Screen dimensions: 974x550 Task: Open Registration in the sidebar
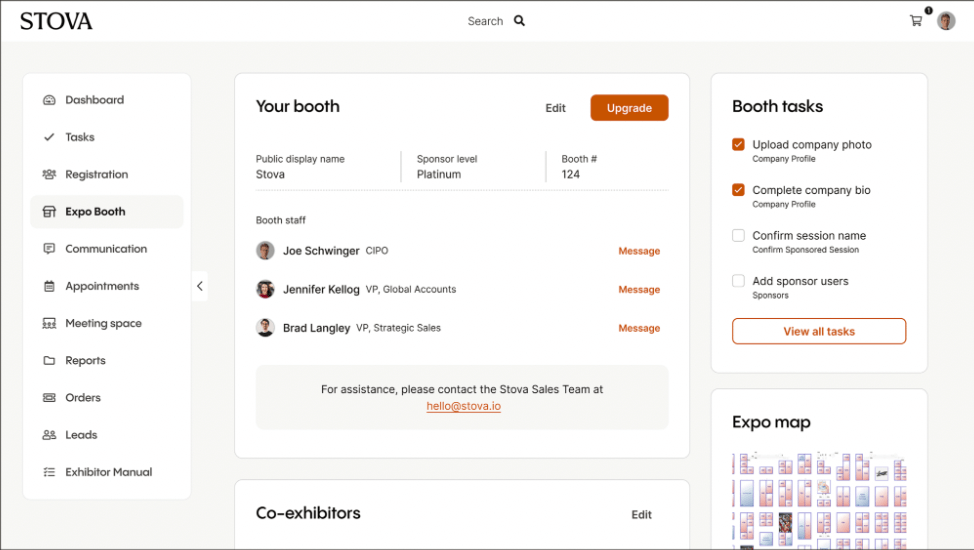tap(107, 175)
